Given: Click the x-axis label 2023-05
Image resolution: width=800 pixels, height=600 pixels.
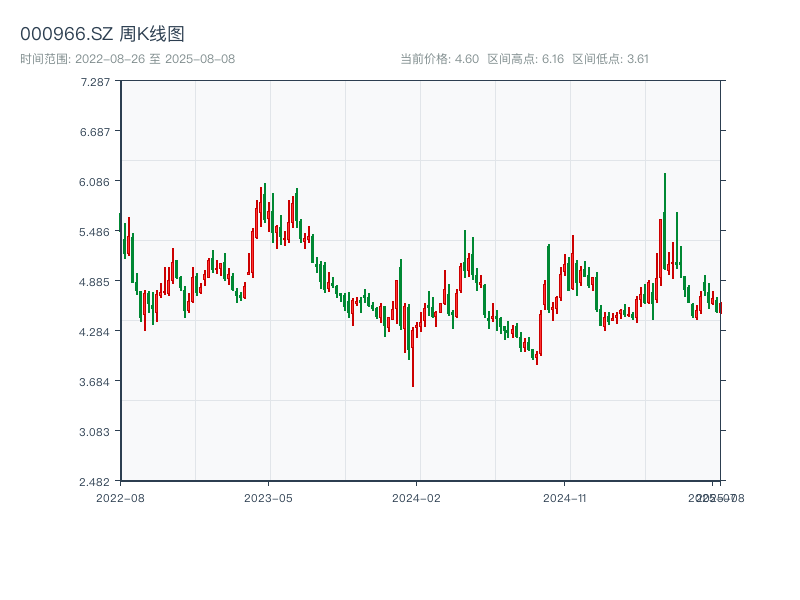Looking at the screenshot, I should point(268,498).
